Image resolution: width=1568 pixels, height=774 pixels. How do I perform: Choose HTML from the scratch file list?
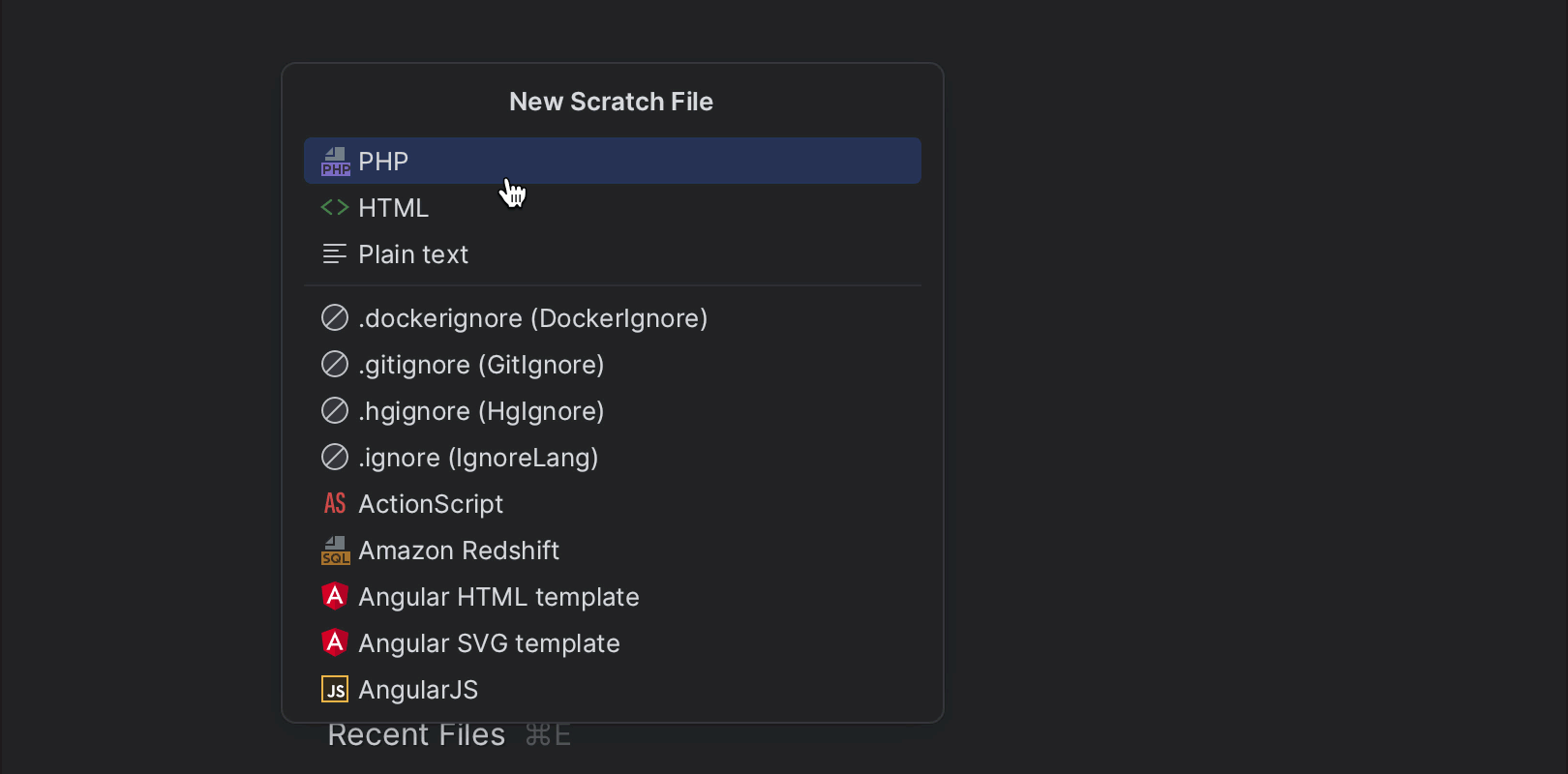click(x=393, y=208)
